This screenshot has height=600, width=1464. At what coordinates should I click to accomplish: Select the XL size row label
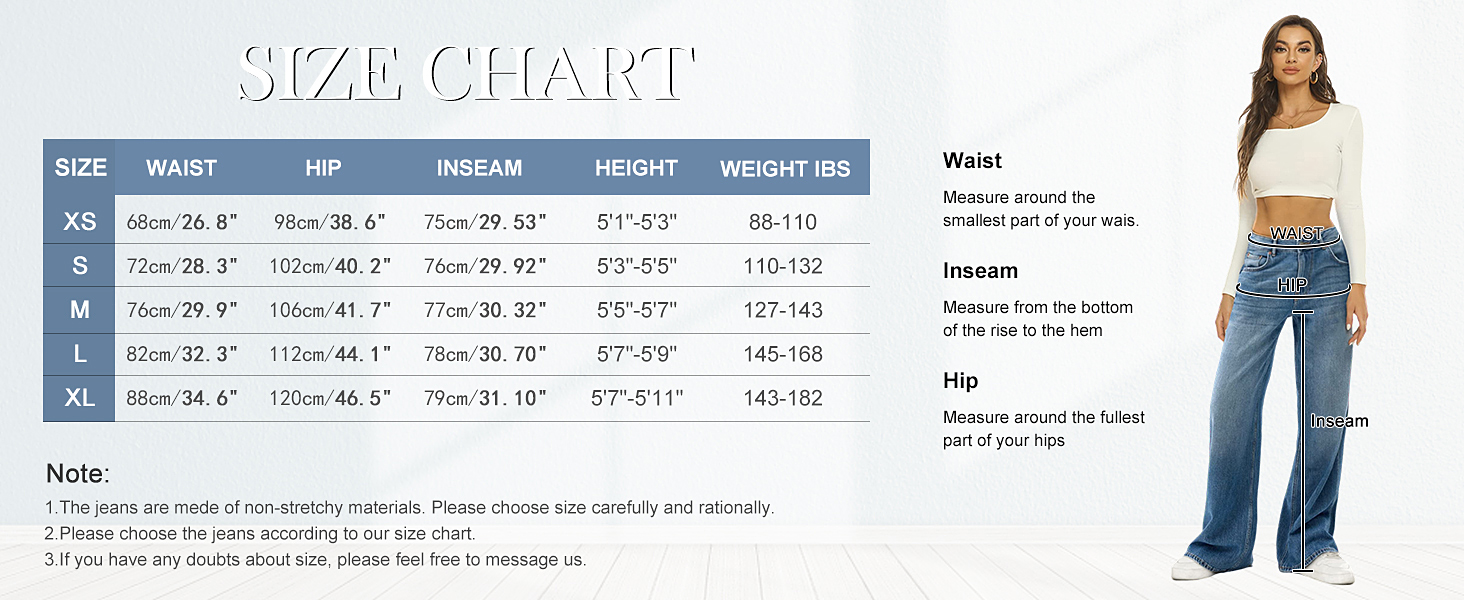tap(80, 398)
